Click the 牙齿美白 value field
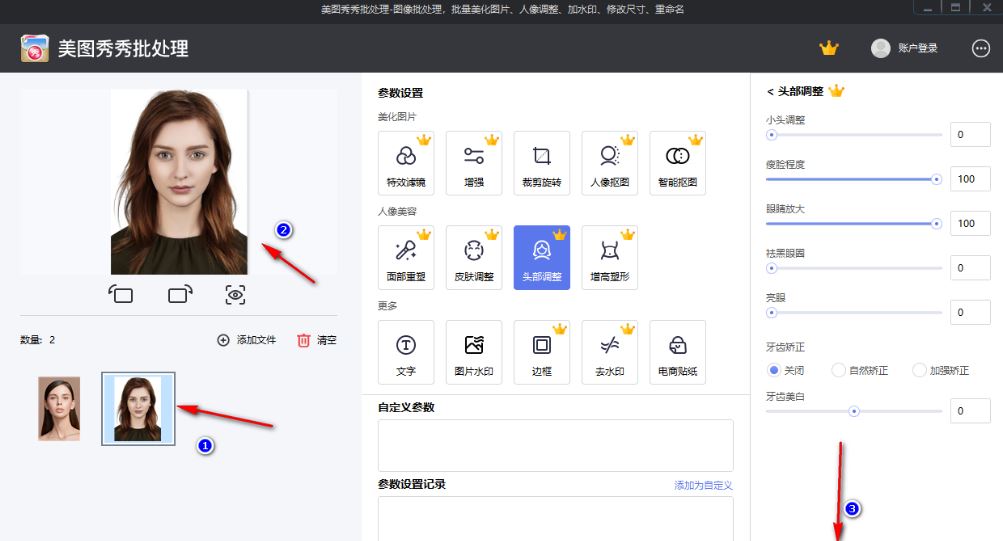The image size is (1003, 541). click(x=970, y=411)
